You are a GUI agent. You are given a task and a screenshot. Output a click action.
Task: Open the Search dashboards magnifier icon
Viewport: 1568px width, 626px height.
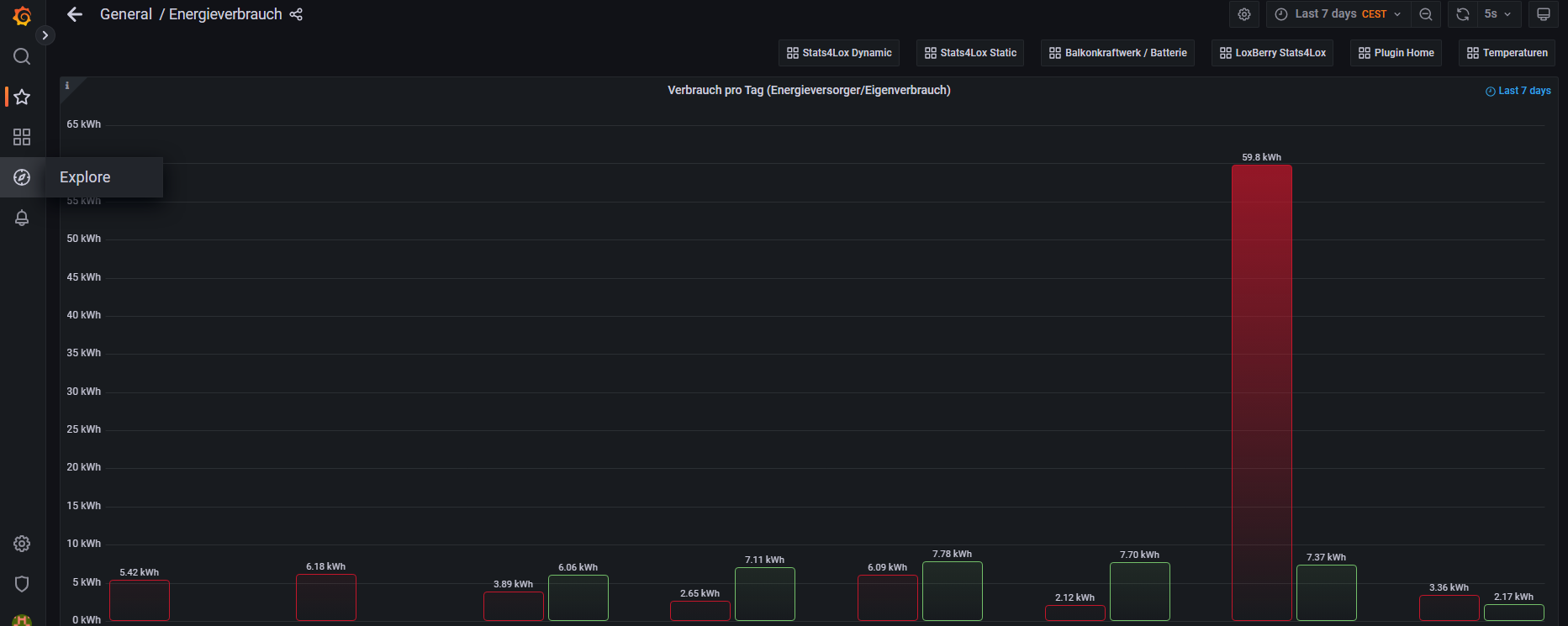(22, 56)
